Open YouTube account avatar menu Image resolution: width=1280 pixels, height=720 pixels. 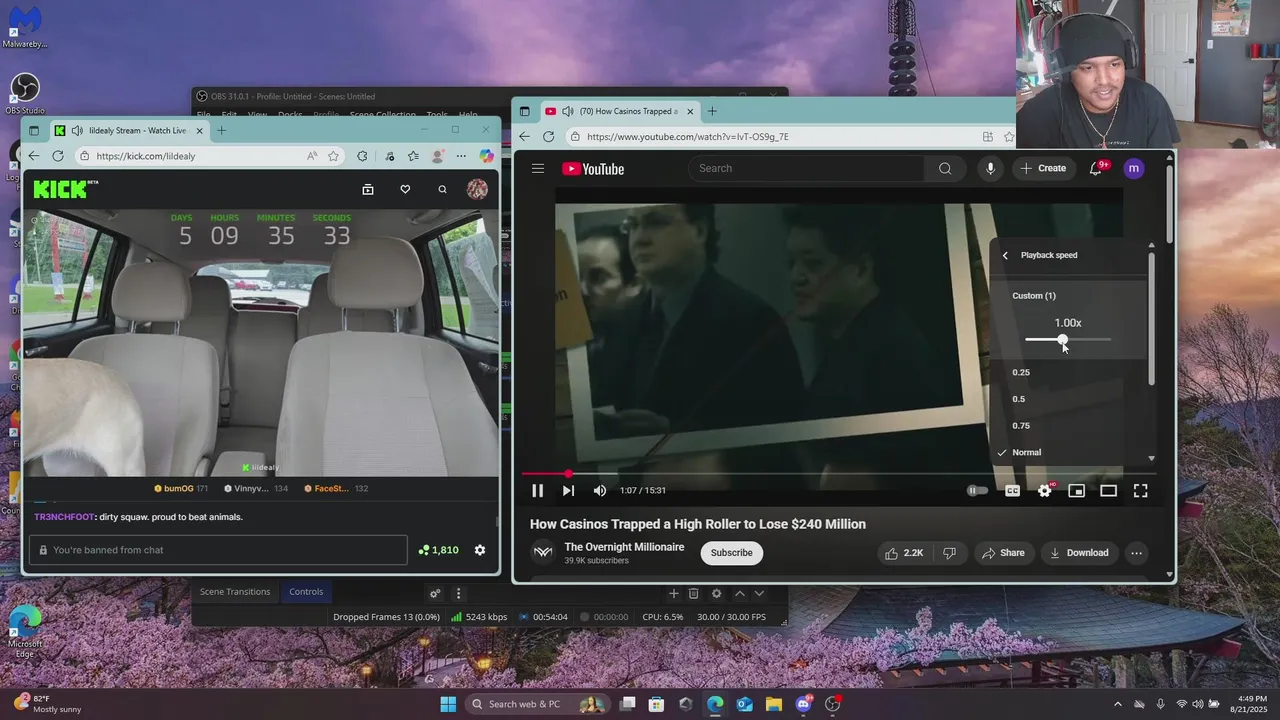coord(1133,168)
